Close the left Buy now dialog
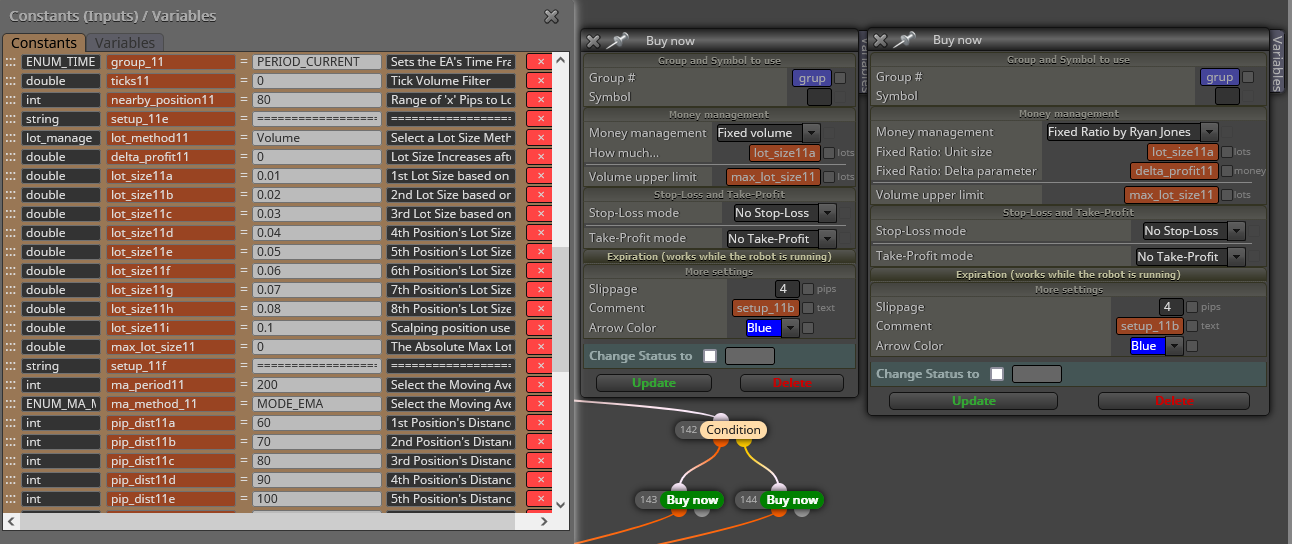Image resolution: width=1292 pixels, height=544 pixels. click(x=593, y=41)
